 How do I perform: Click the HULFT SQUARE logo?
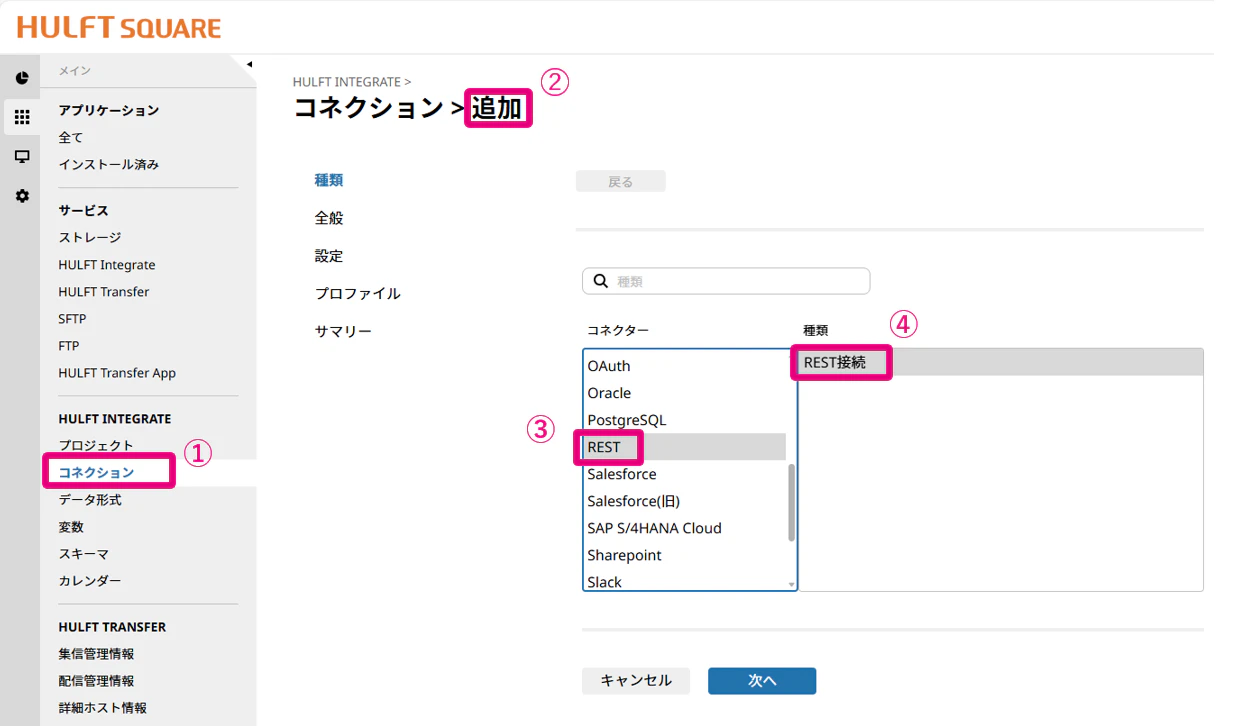[x=119, y=28]
